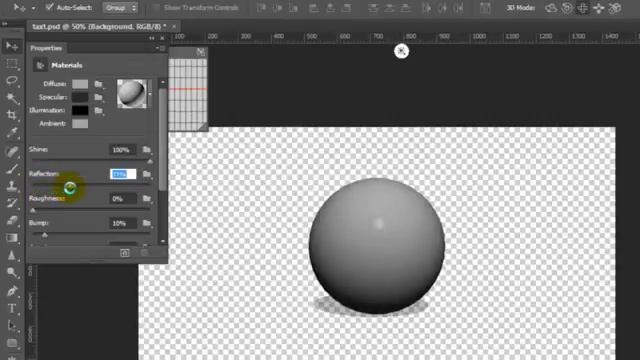The height and width of the screenshot is (360, 640).
Task: Open the Properties panel flyout menu
Action: pyautogui.click(x=160, y=48)
